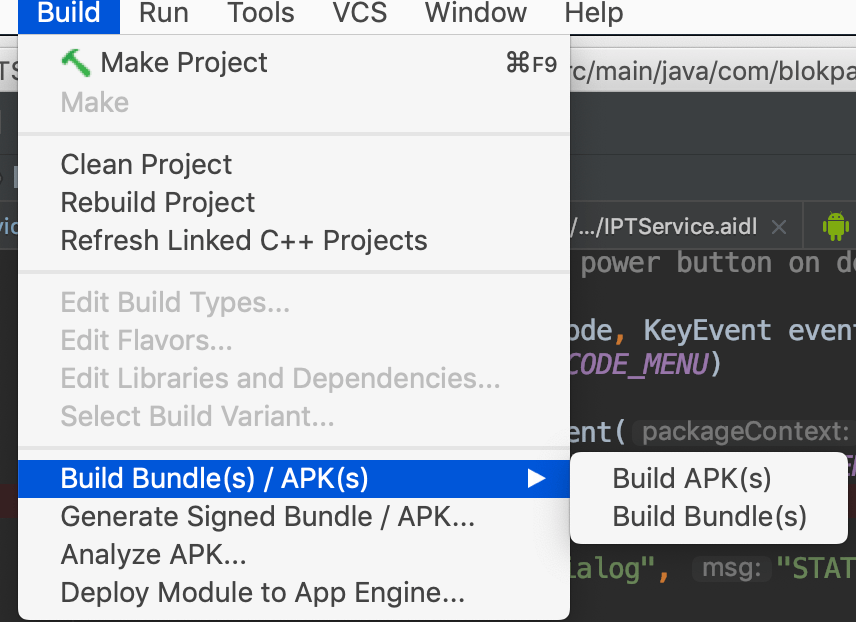Click the Make Project hammer icon
856x622 pixels.
click(x=76, y=62)
